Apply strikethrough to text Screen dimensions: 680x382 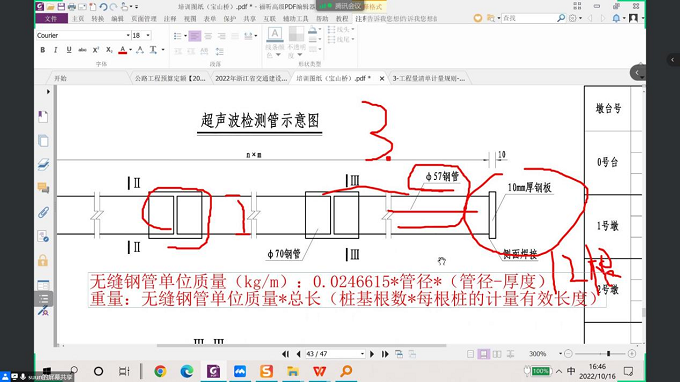pyautogui.click(x=82, y=50)
